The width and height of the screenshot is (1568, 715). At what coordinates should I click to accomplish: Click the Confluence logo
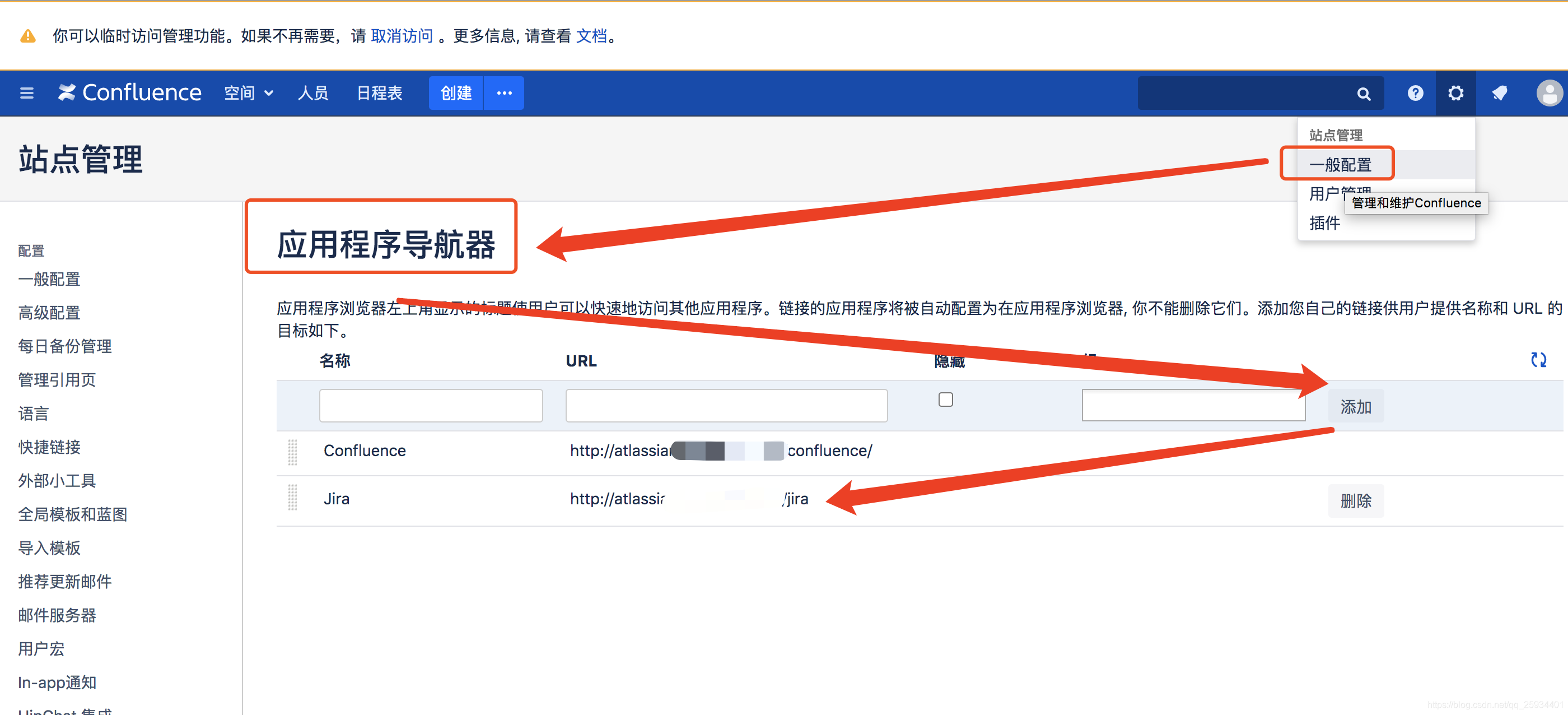130,92
